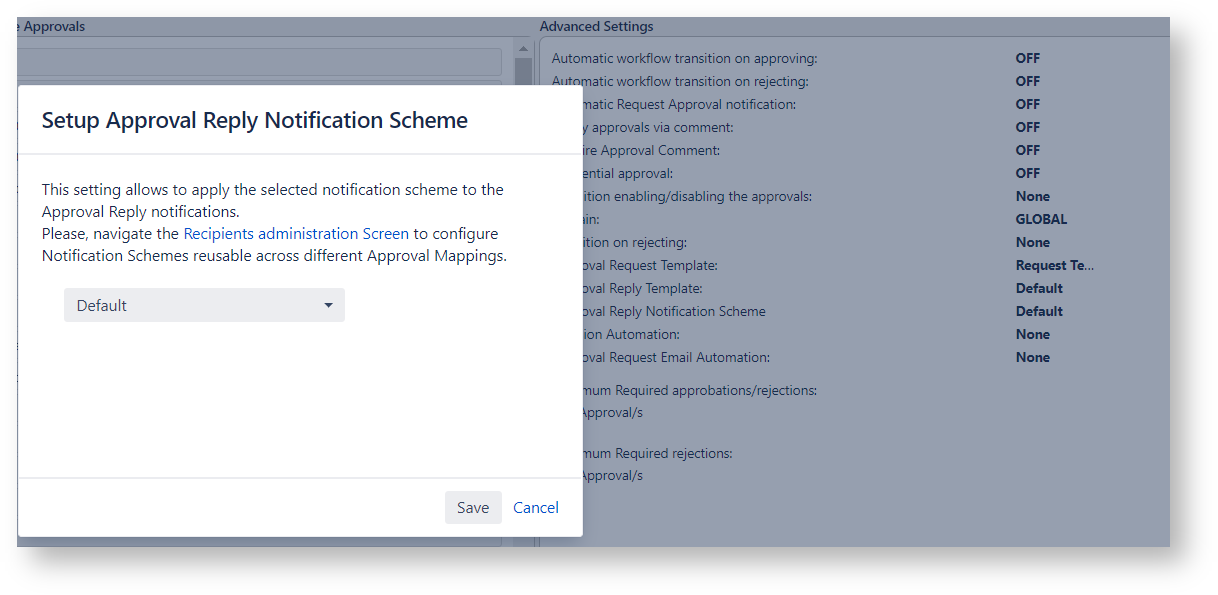Click the GLOBAL setting value
1218x595 pixels.
coord(1042,220)
